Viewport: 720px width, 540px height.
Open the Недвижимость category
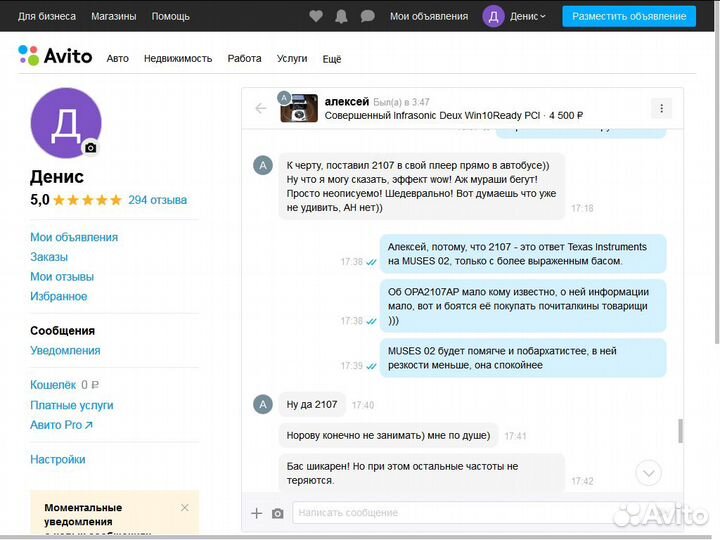click(x=178, y=59)
